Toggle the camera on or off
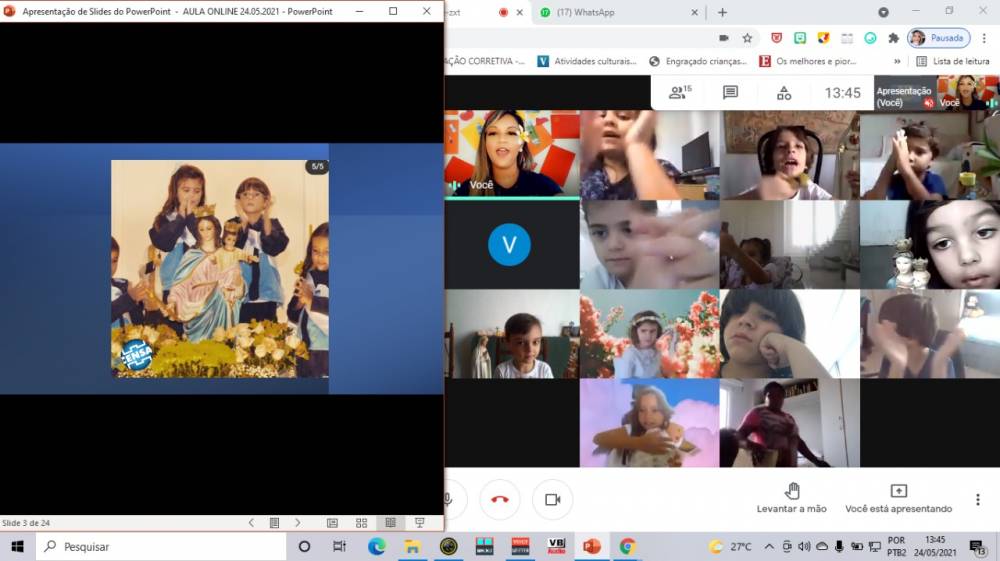The width and height of the screenshot is (1000, 561). point(552,499)
